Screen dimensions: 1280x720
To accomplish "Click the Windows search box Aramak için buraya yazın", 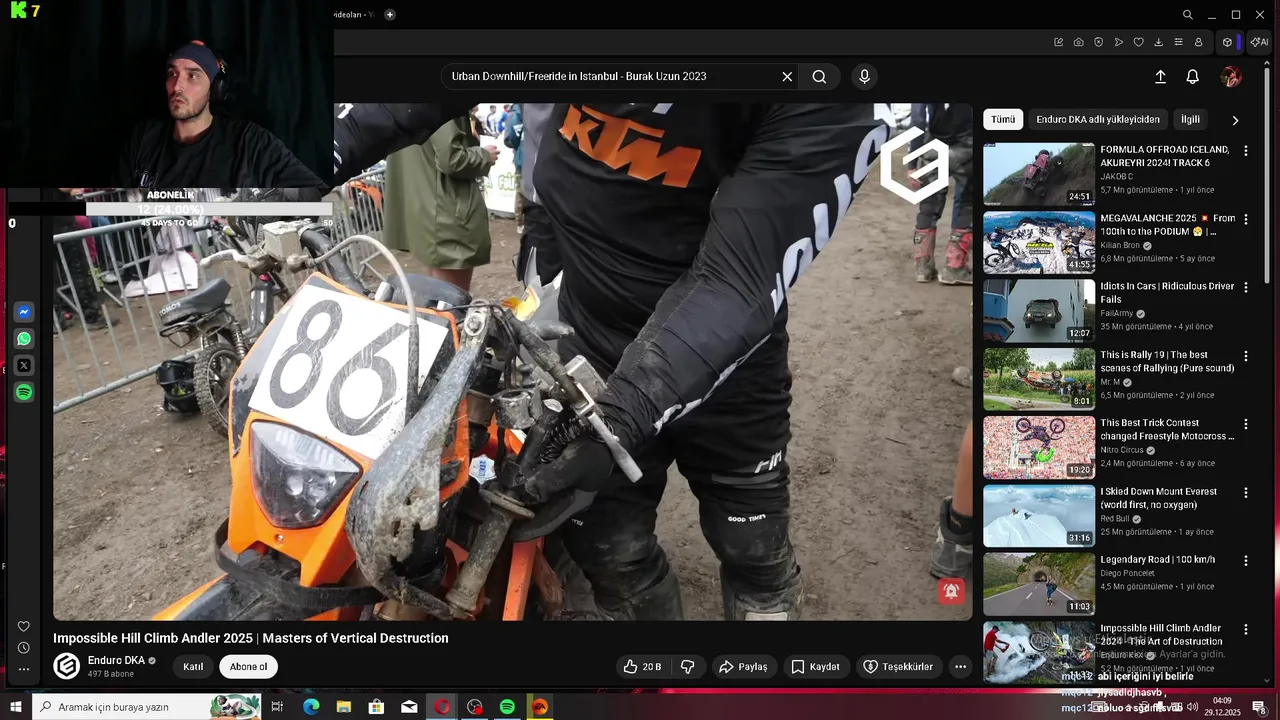I will tap(146, 707).
